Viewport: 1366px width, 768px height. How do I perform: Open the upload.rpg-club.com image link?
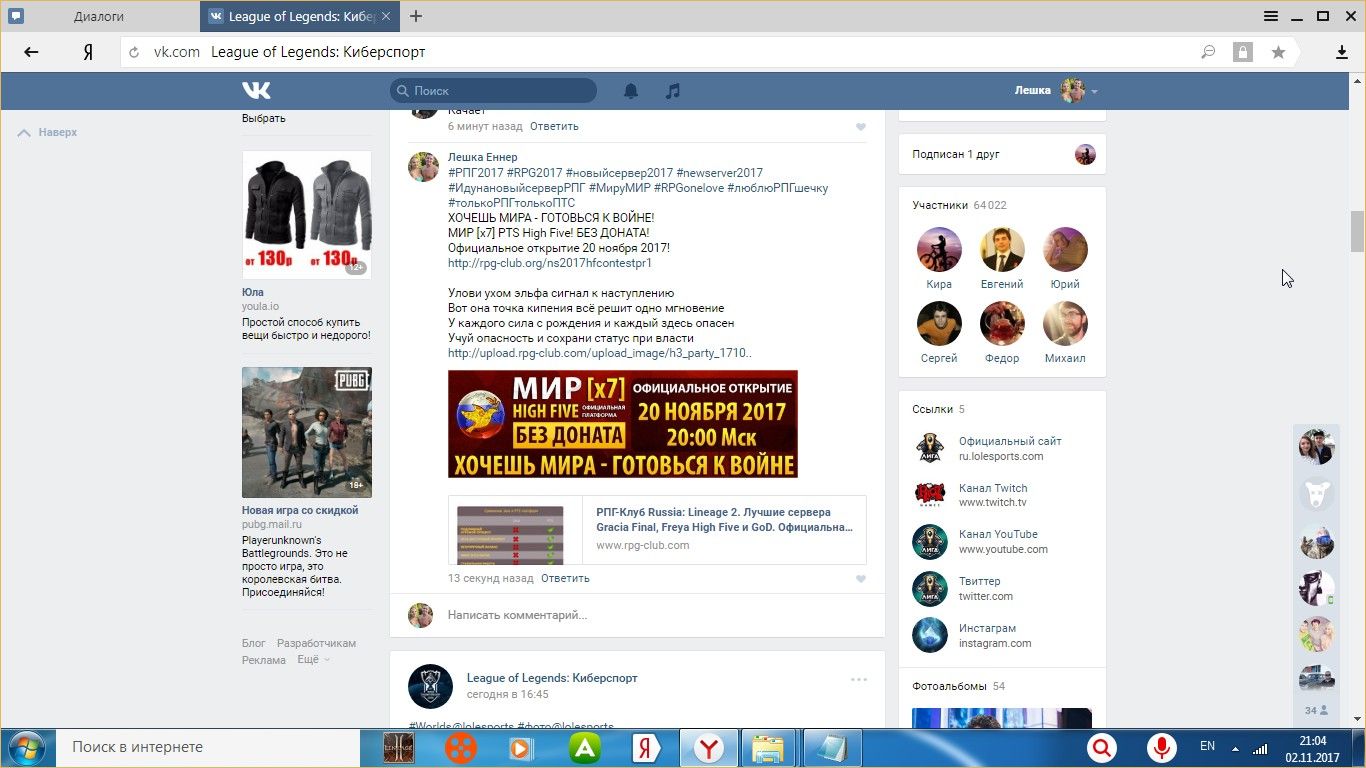(600, 353)
